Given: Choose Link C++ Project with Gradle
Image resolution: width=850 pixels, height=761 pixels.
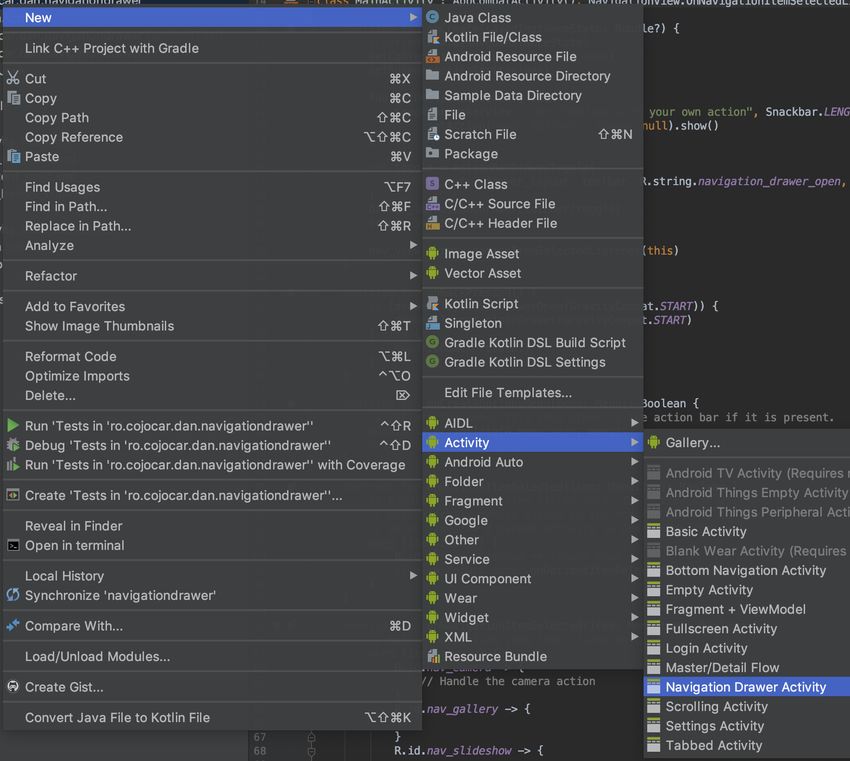Looking at the screenshot, I should 212,48.
